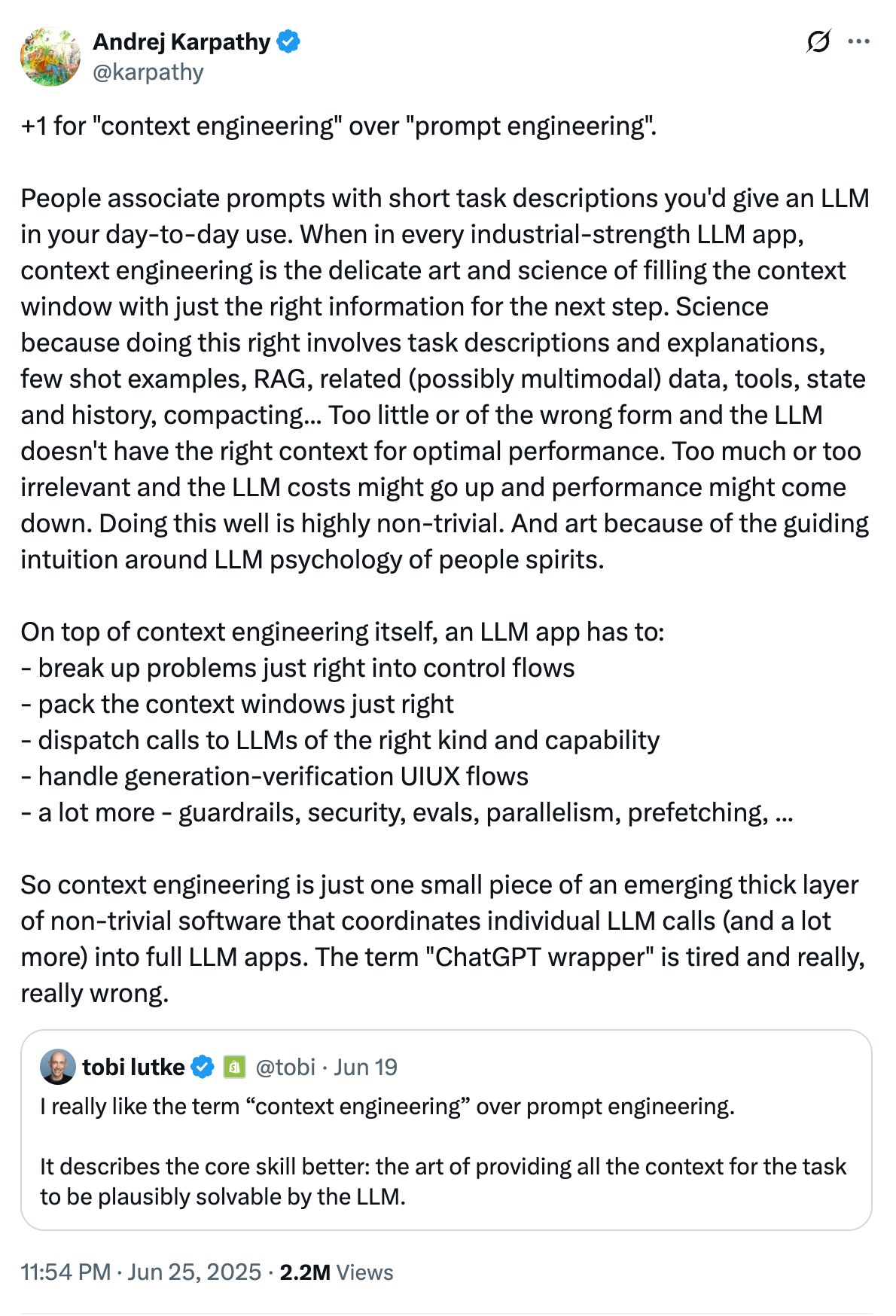Click the Jun 19 quoted tweet date
The height and width of the screenshot is (1316, 896).
click(x=365, y=1067)
